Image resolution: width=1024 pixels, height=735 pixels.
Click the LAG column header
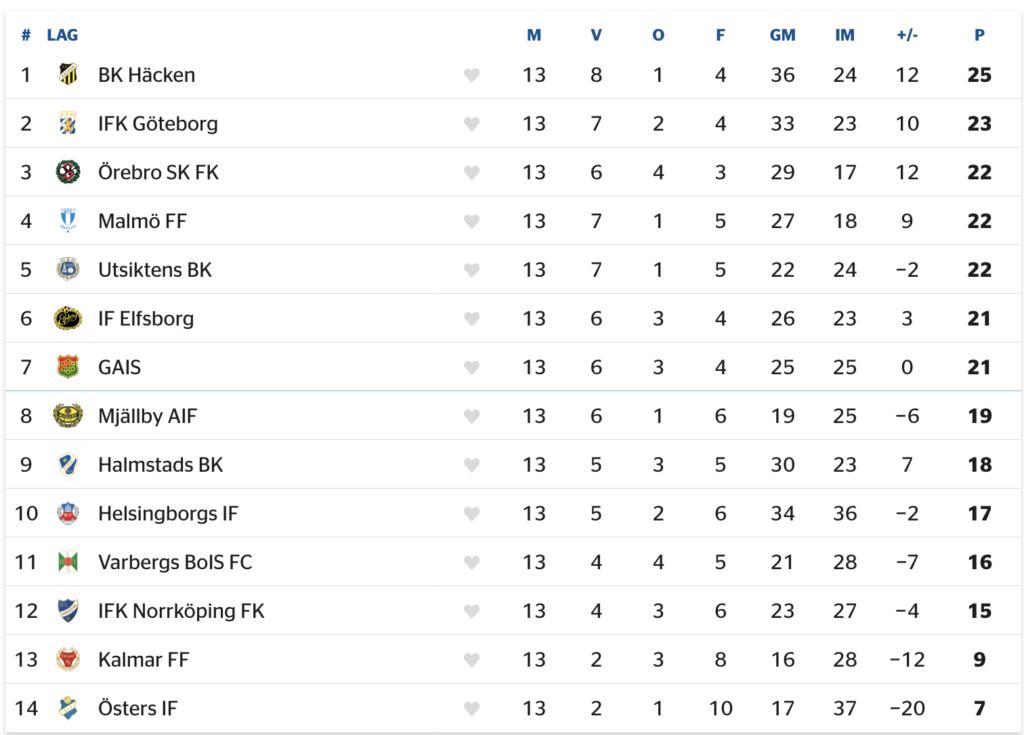(x=62, y=35)
